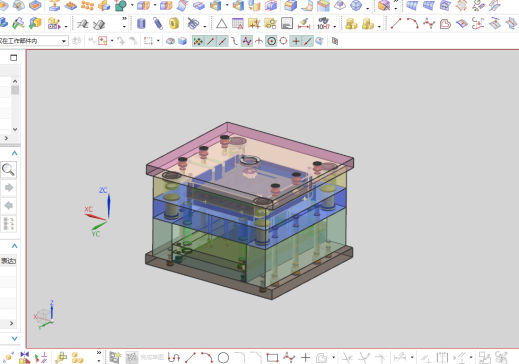The image size is (519, 364).
Task: Click the heart-shaped closed curve icon
Action: pyautogui.click(x=445, y=24)
